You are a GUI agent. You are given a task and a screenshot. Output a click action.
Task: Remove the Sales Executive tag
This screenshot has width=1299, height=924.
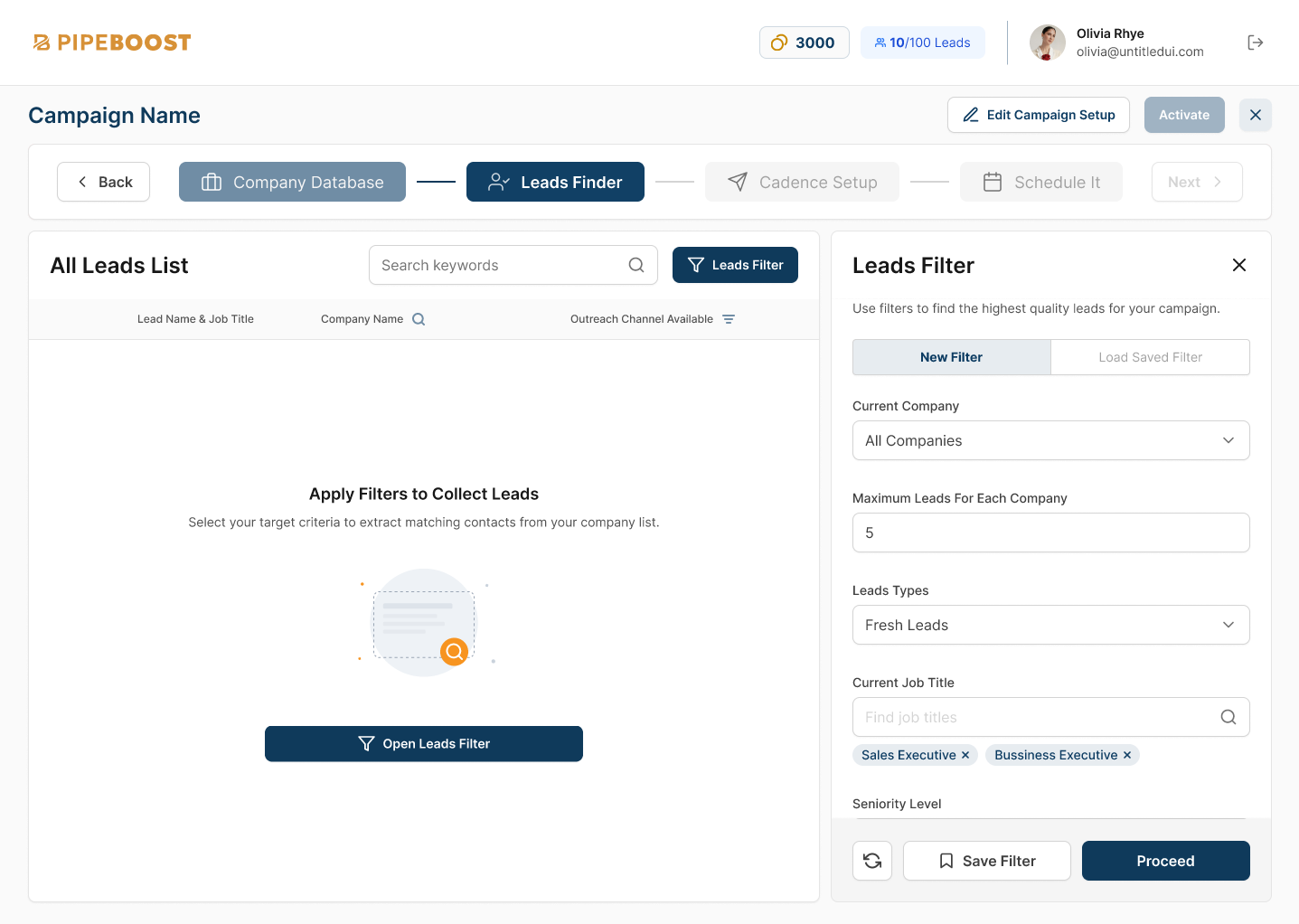tap(965, 755)
